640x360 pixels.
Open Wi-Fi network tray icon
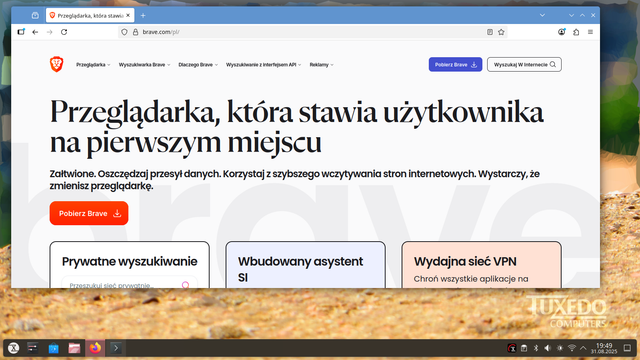click(x=572, y=348)
